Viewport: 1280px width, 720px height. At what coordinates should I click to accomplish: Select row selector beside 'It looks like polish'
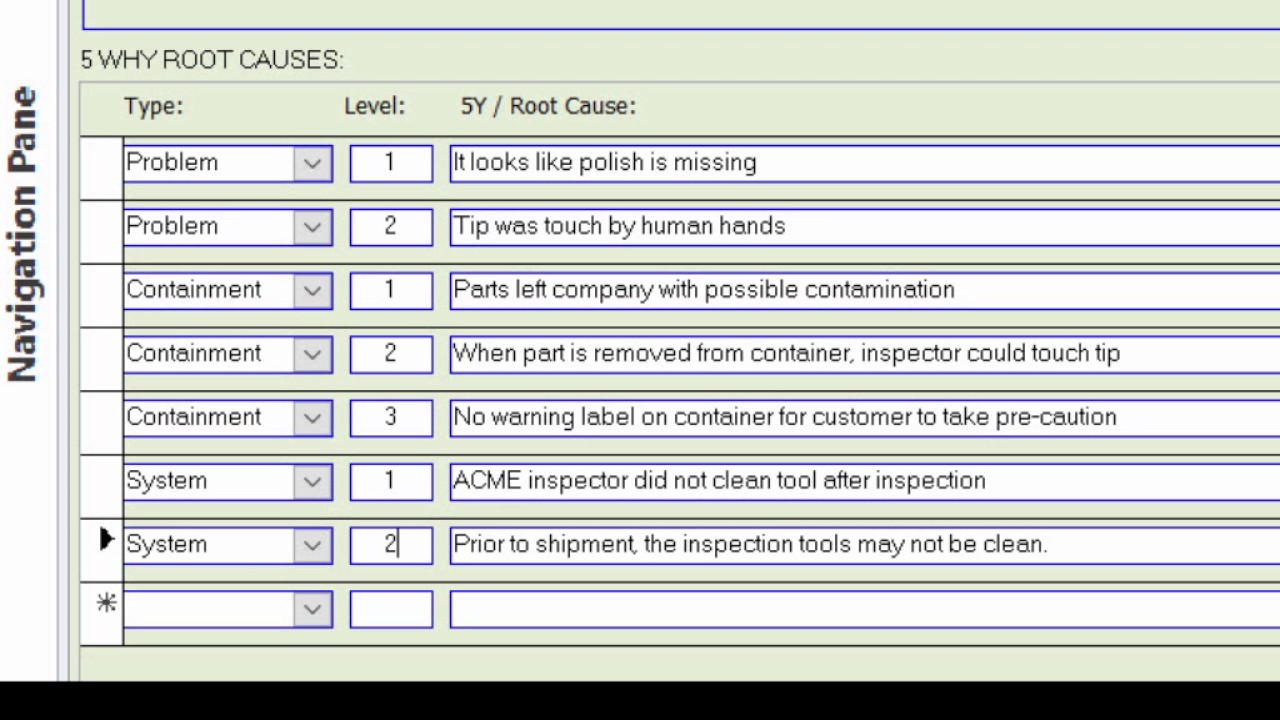pyautogui.click(x=102, y=166)
